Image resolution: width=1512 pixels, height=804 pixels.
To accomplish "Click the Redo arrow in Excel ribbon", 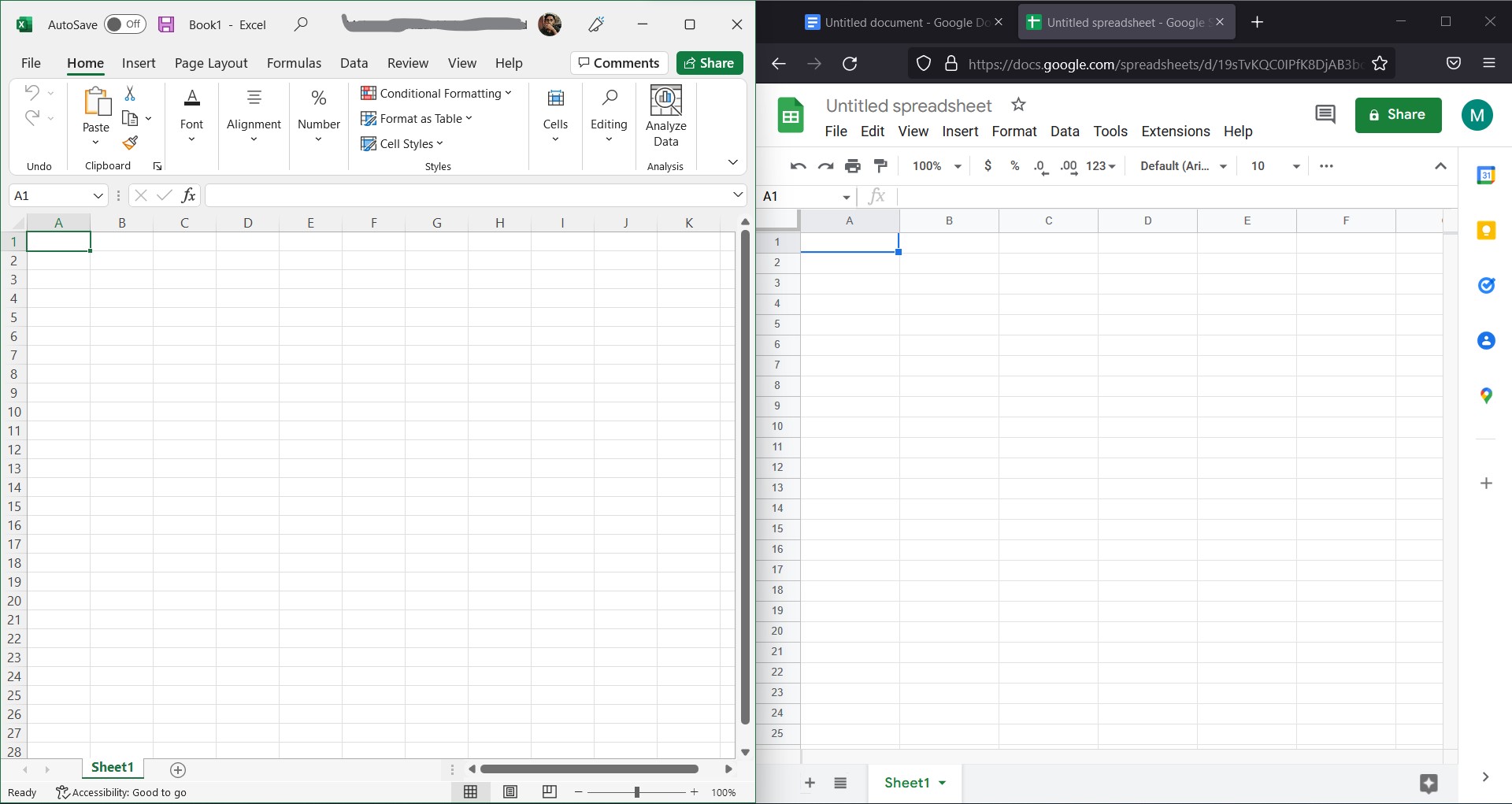I will click(x=31, y=117).
